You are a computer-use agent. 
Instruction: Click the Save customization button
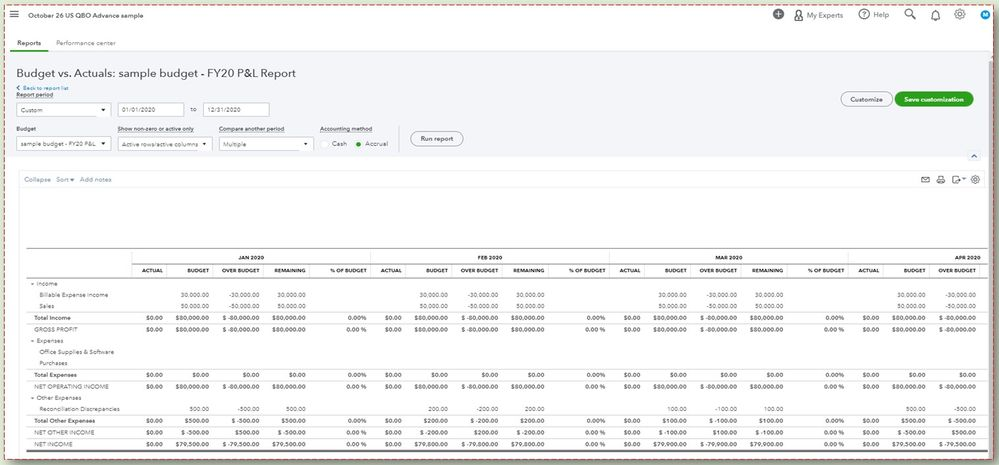pos(933,99)
